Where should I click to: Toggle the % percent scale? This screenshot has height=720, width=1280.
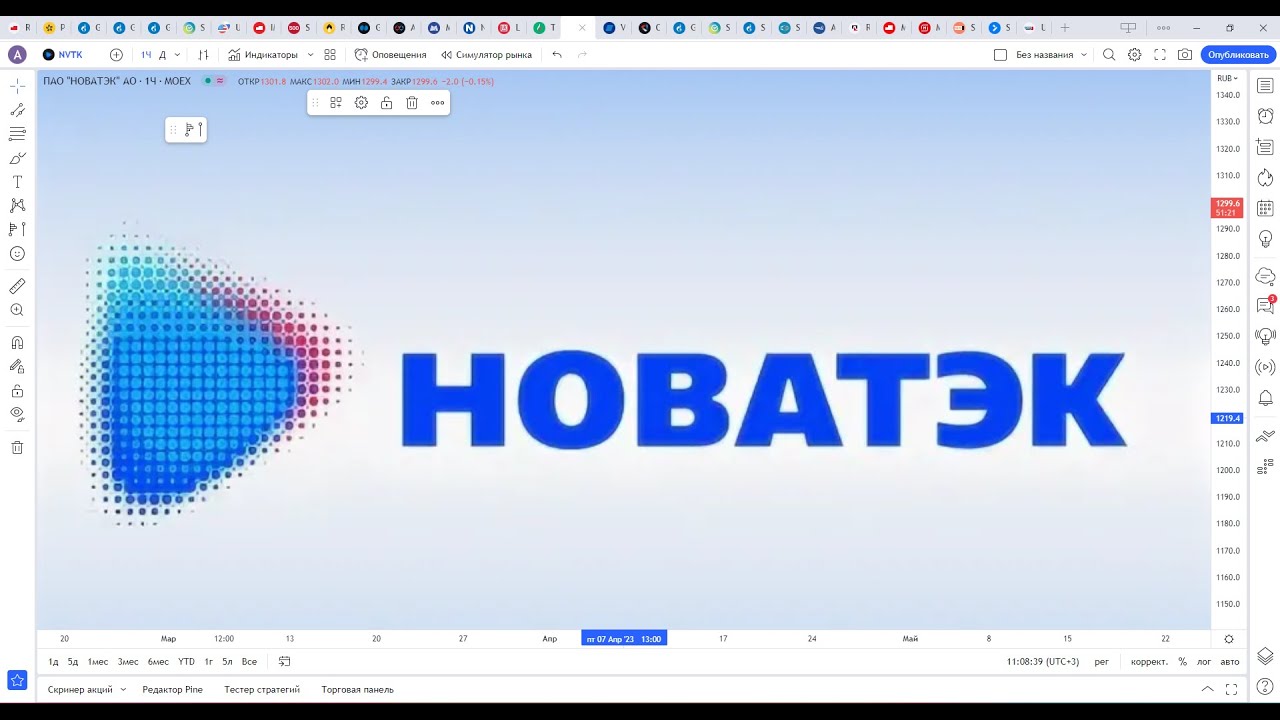1182,662
